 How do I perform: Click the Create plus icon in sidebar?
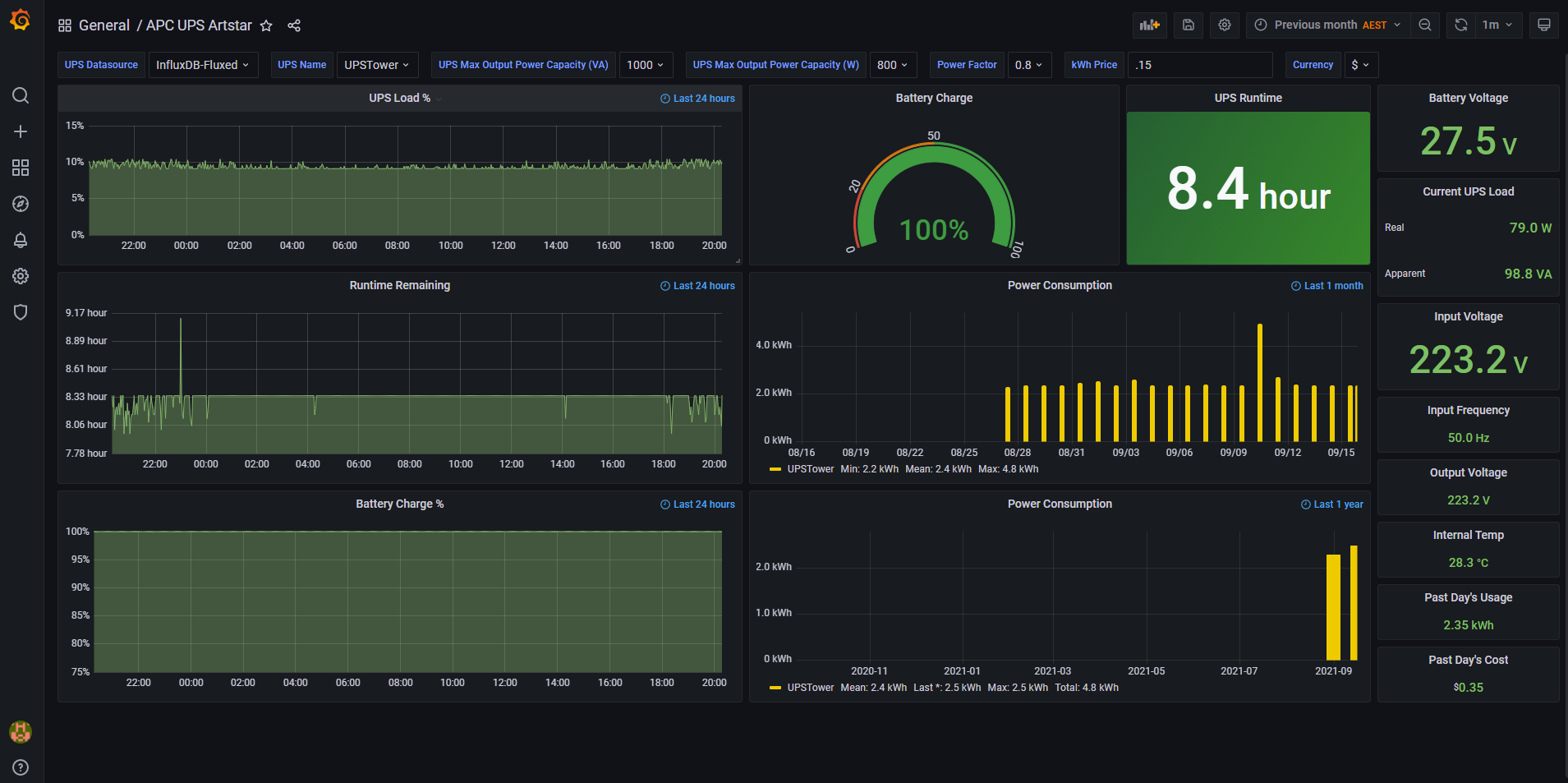[x=21, y=131]
